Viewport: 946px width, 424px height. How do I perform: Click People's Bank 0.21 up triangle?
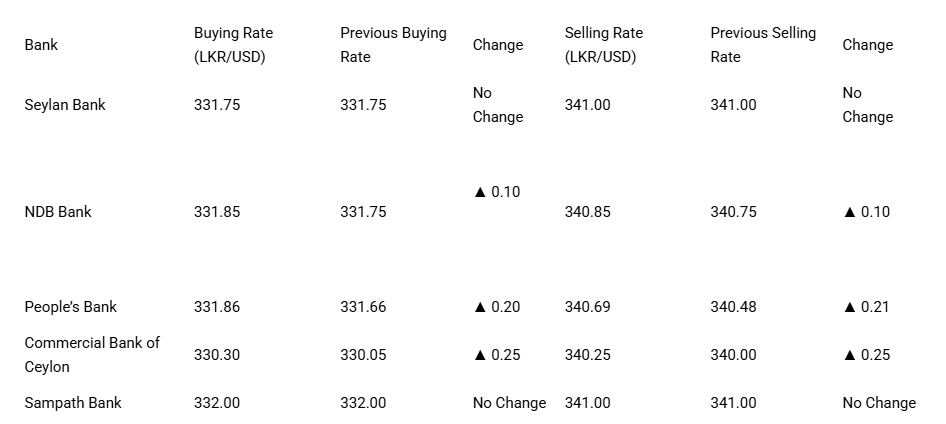[x=850, y=306]
